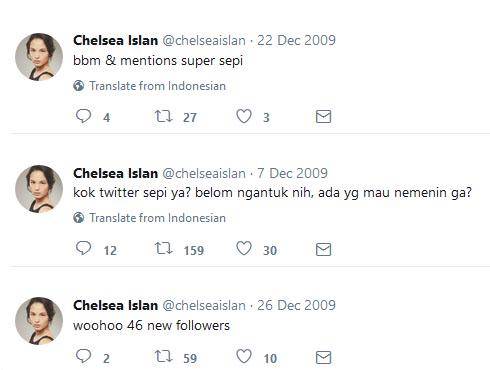
Task: Like the 'bbm & mentions super sepi' tweet
Action: tap(244, 116)
